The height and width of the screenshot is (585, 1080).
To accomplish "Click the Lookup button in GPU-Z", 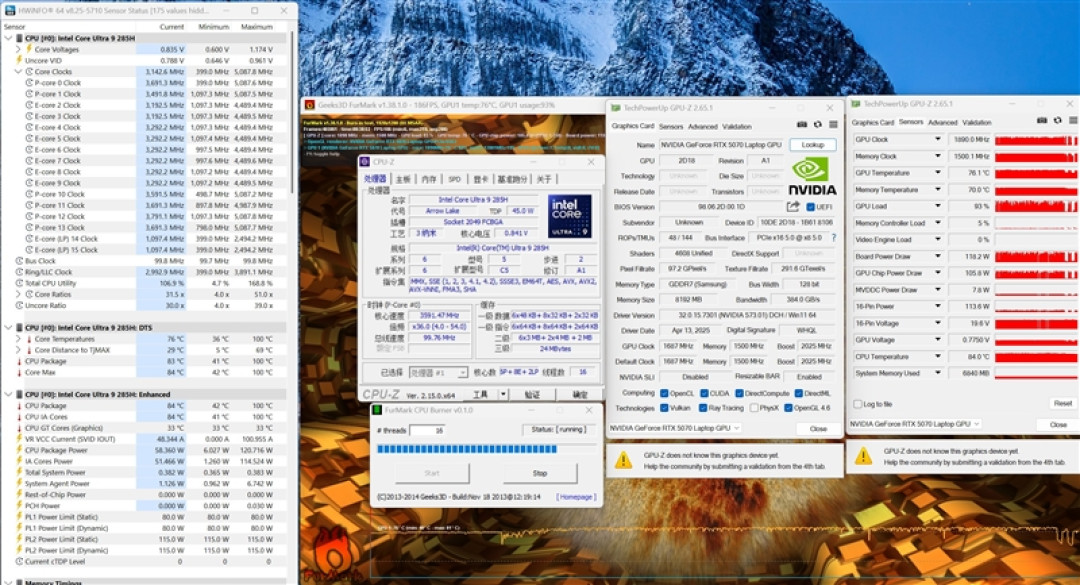I will point(813,145).
